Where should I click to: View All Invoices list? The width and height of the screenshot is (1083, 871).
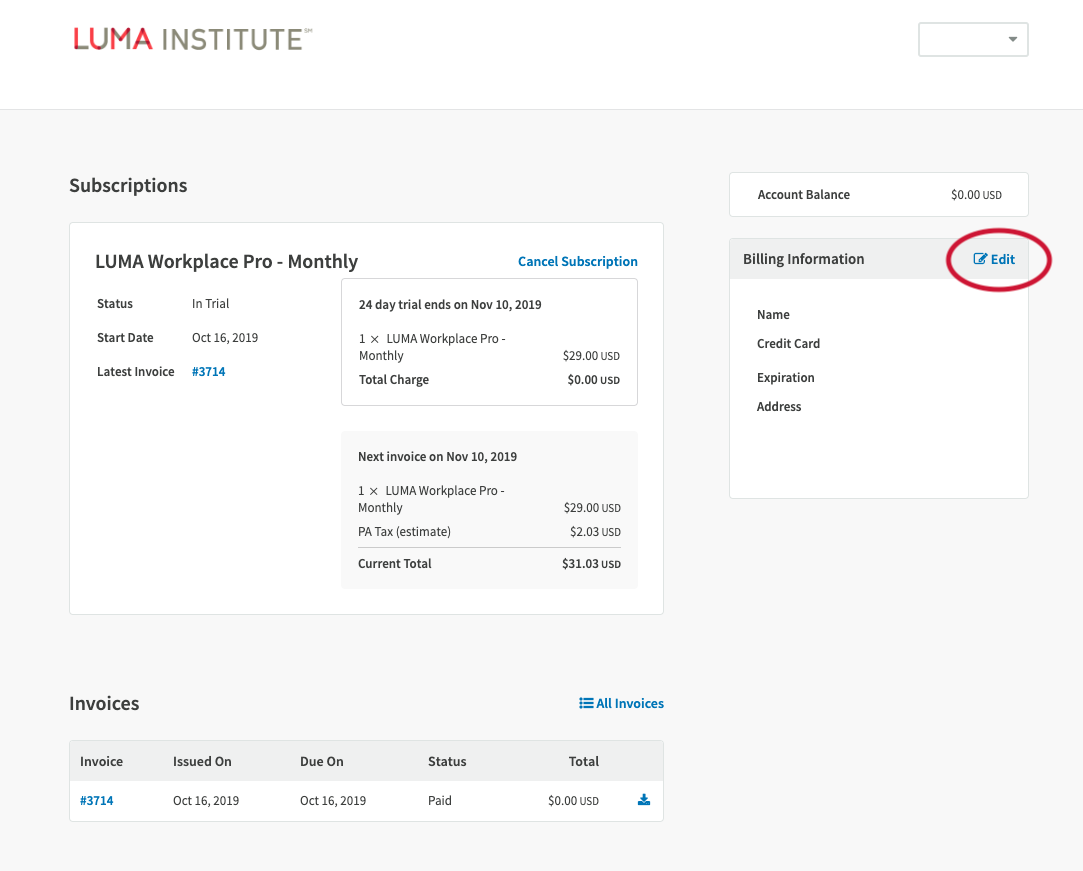pyautogui.click(x=621, y=703)
